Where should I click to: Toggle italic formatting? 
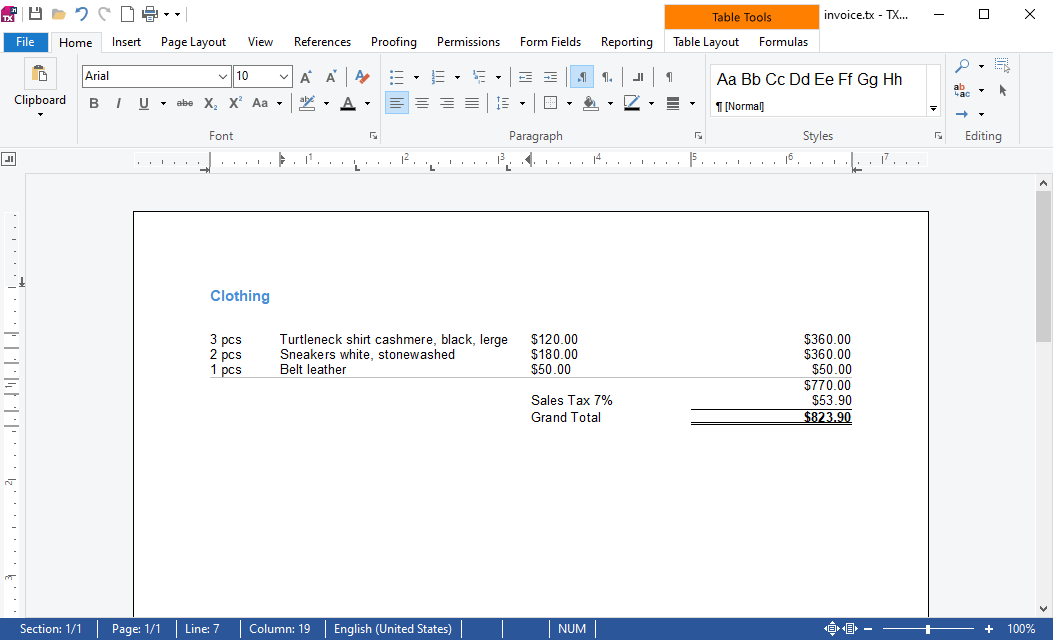[118, 103]
